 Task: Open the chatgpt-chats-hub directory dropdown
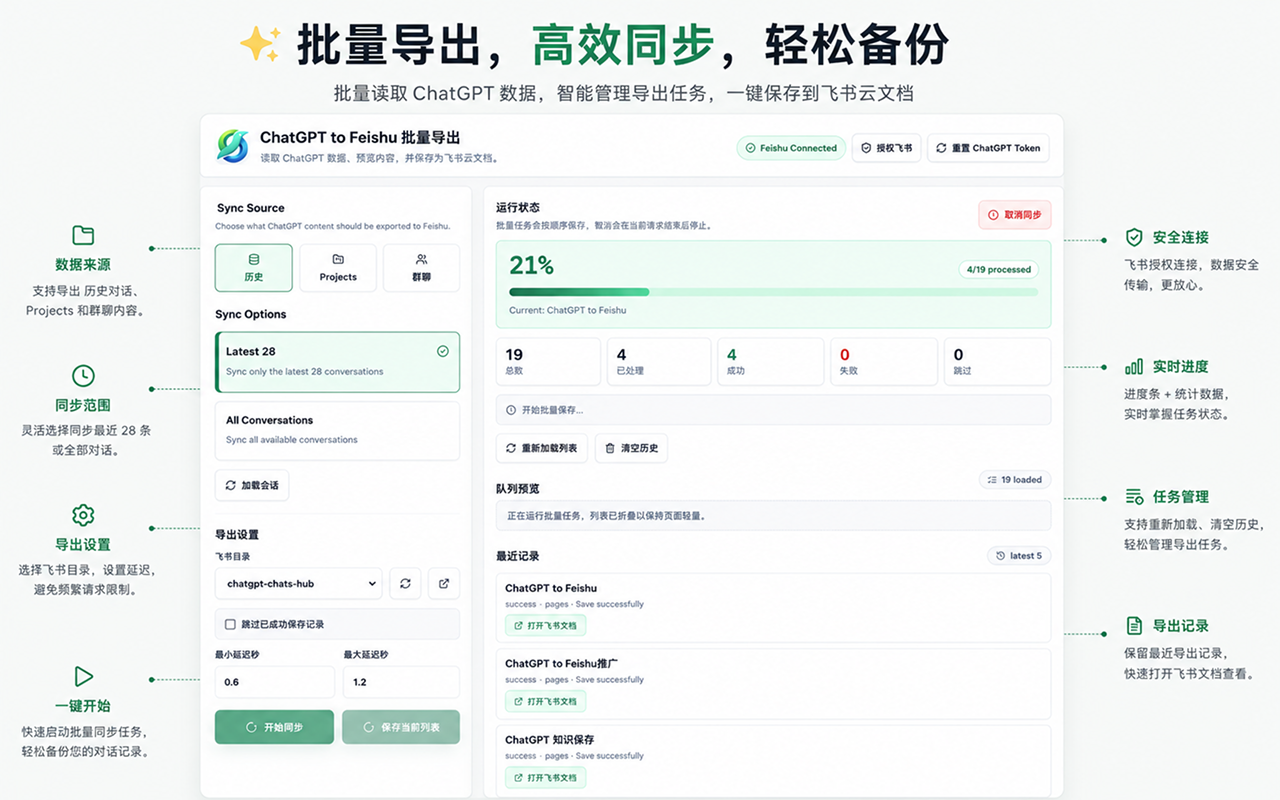pyautogui.click(x=298, y=583)
